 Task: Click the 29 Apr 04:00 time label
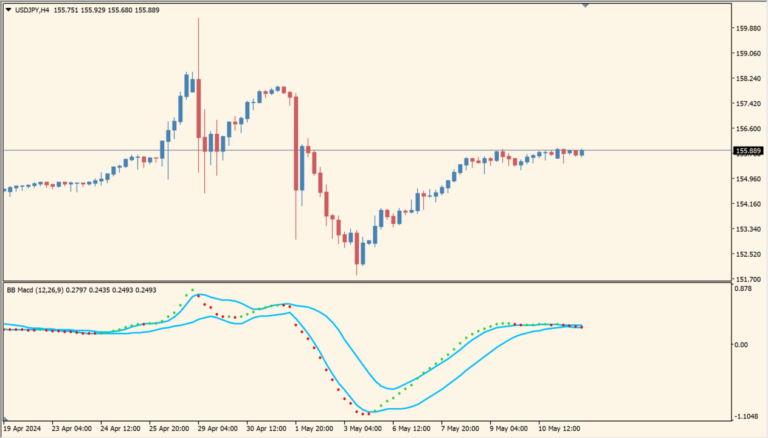click(219, 429)
